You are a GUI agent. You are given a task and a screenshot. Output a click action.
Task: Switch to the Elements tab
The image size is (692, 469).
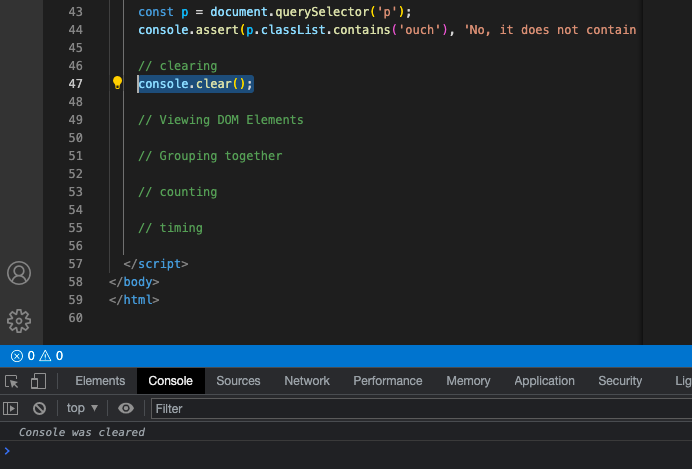pos(100,381)
